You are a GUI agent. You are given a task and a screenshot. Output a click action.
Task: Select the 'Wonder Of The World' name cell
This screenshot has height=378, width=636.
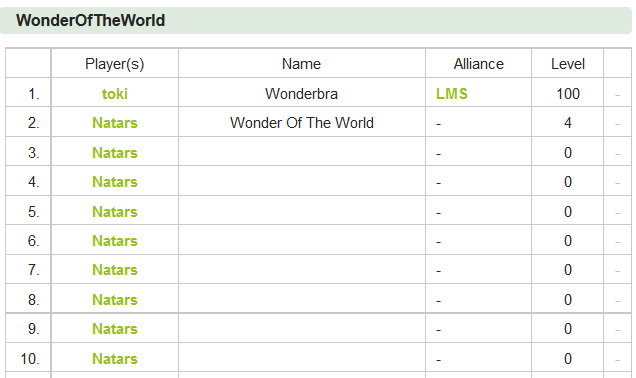(x=302, y=122)
